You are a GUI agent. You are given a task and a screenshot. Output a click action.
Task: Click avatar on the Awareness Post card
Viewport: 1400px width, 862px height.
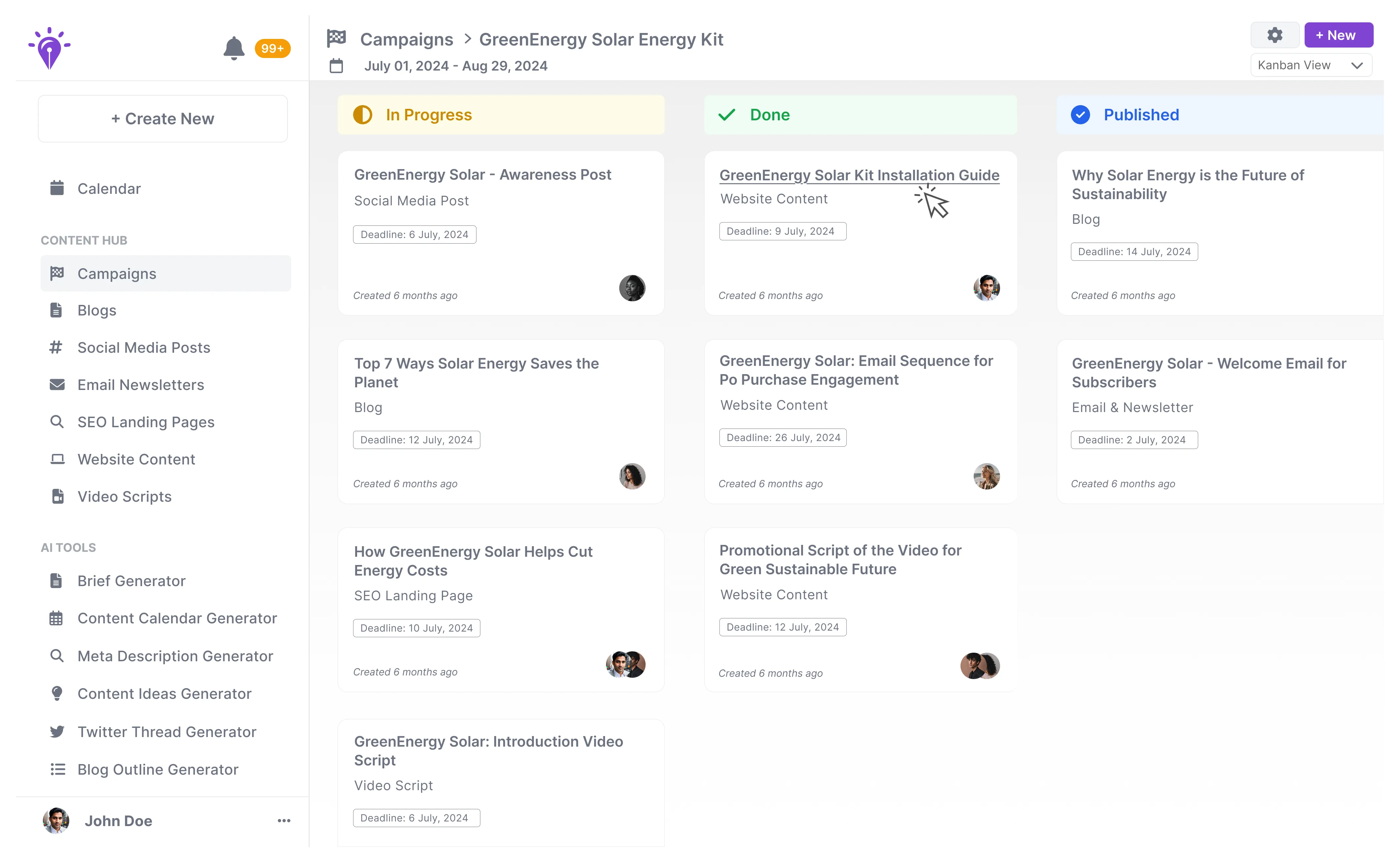632,288
